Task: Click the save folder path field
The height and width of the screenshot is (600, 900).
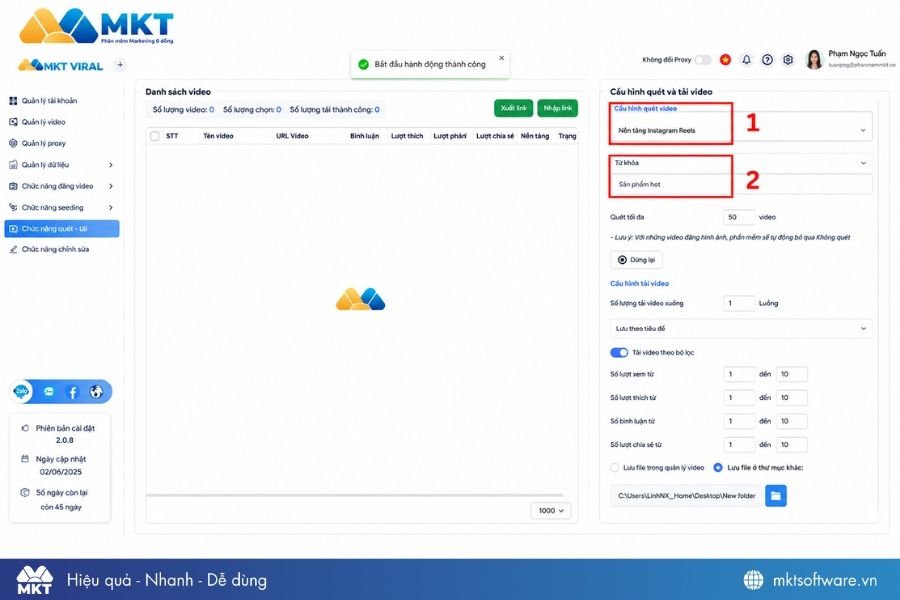Action: 687,496
